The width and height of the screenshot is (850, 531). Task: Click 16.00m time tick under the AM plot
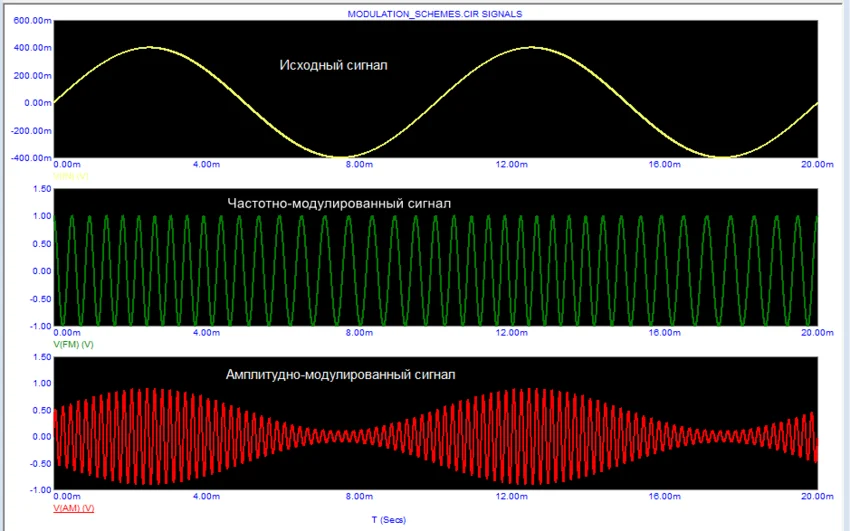(x=664, y=497)
